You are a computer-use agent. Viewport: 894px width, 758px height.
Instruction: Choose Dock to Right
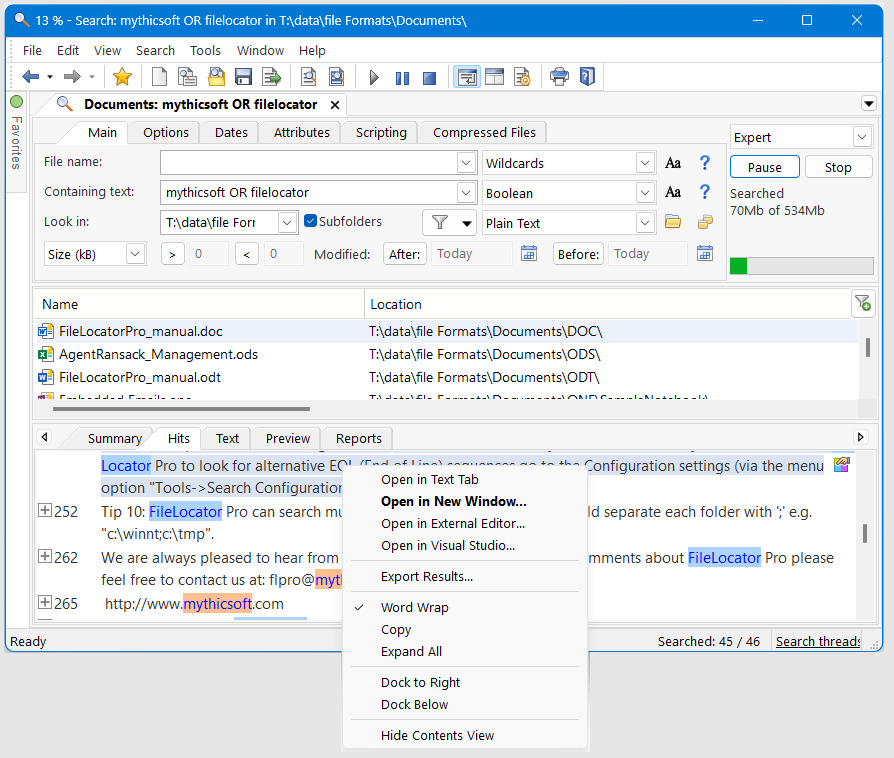click(420, 683)
